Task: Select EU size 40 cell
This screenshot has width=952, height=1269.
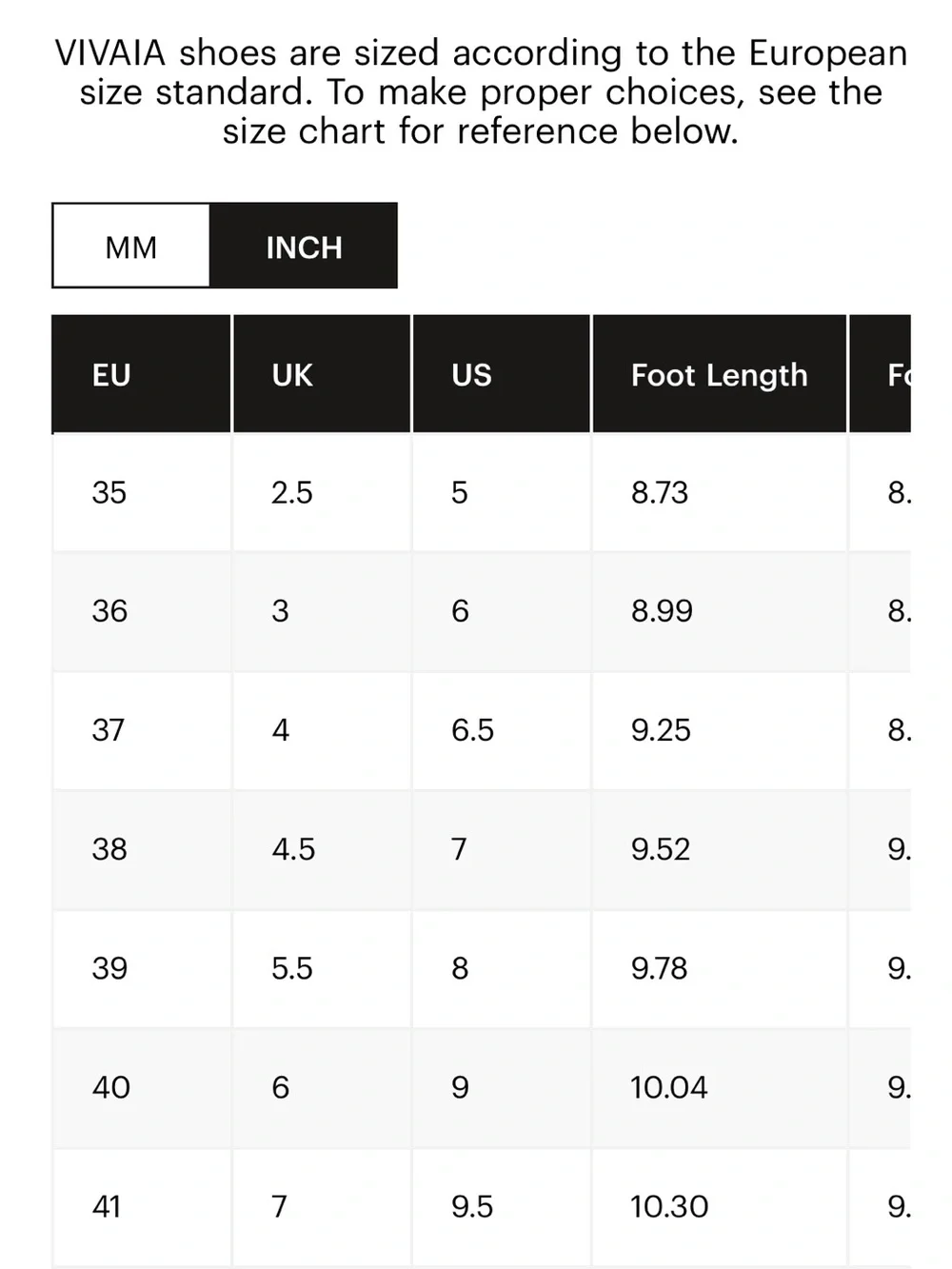Action: pos(141,1087)
